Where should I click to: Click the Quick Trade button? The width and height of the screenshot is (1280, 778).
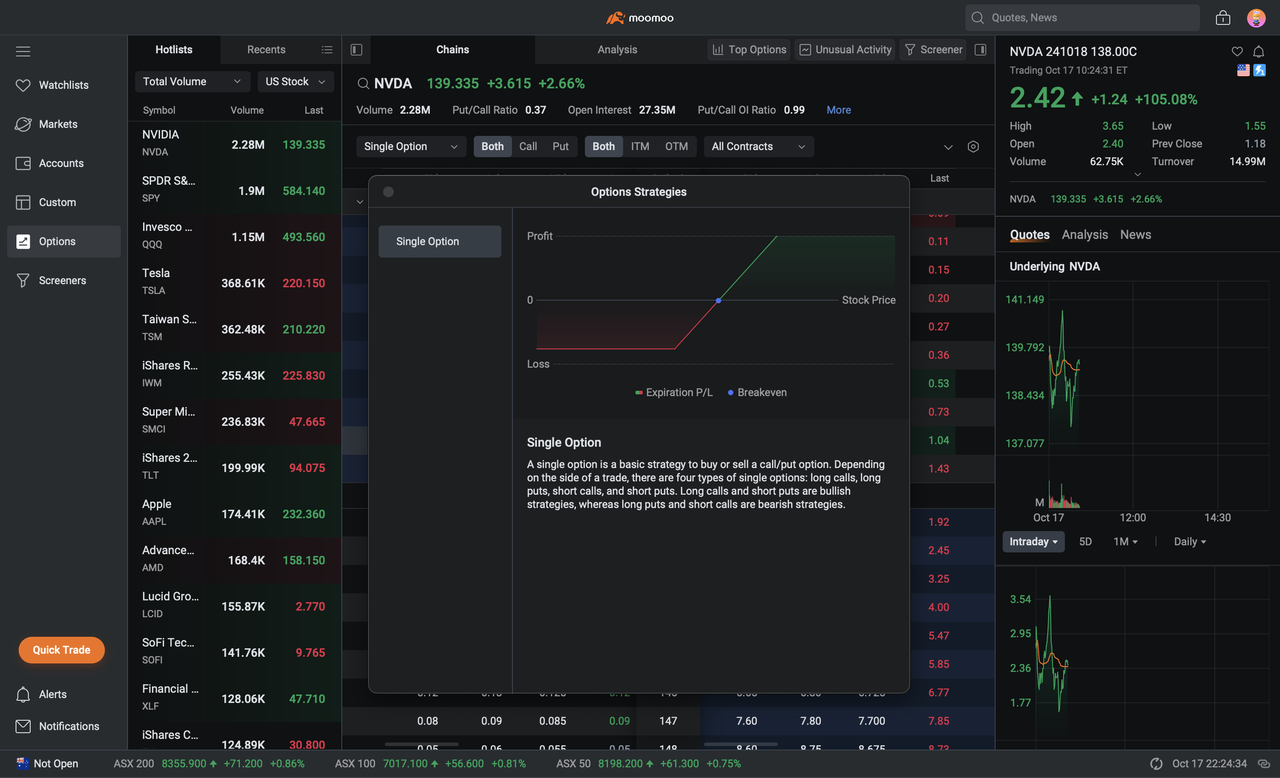coord(61,650)
